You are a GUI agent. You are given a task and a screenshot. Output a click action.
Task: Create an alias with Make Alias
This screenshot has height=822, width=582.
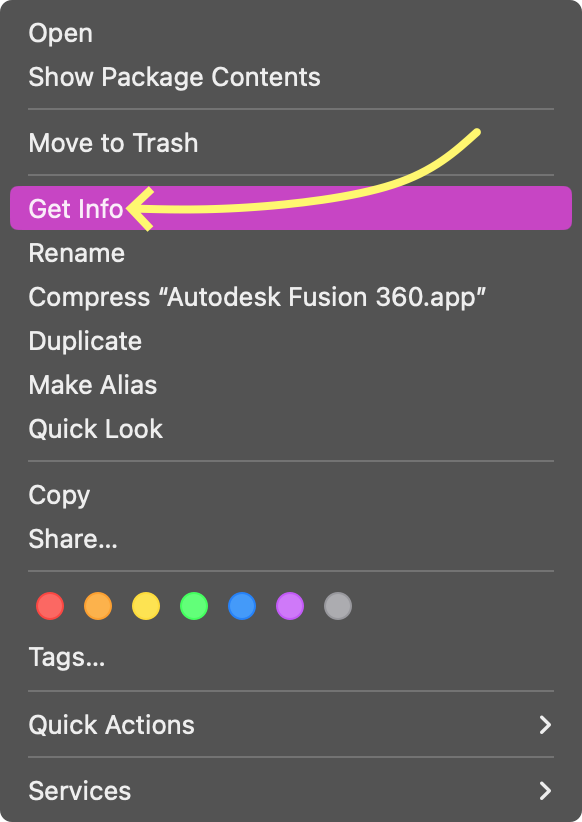click(x=92, y=385)
